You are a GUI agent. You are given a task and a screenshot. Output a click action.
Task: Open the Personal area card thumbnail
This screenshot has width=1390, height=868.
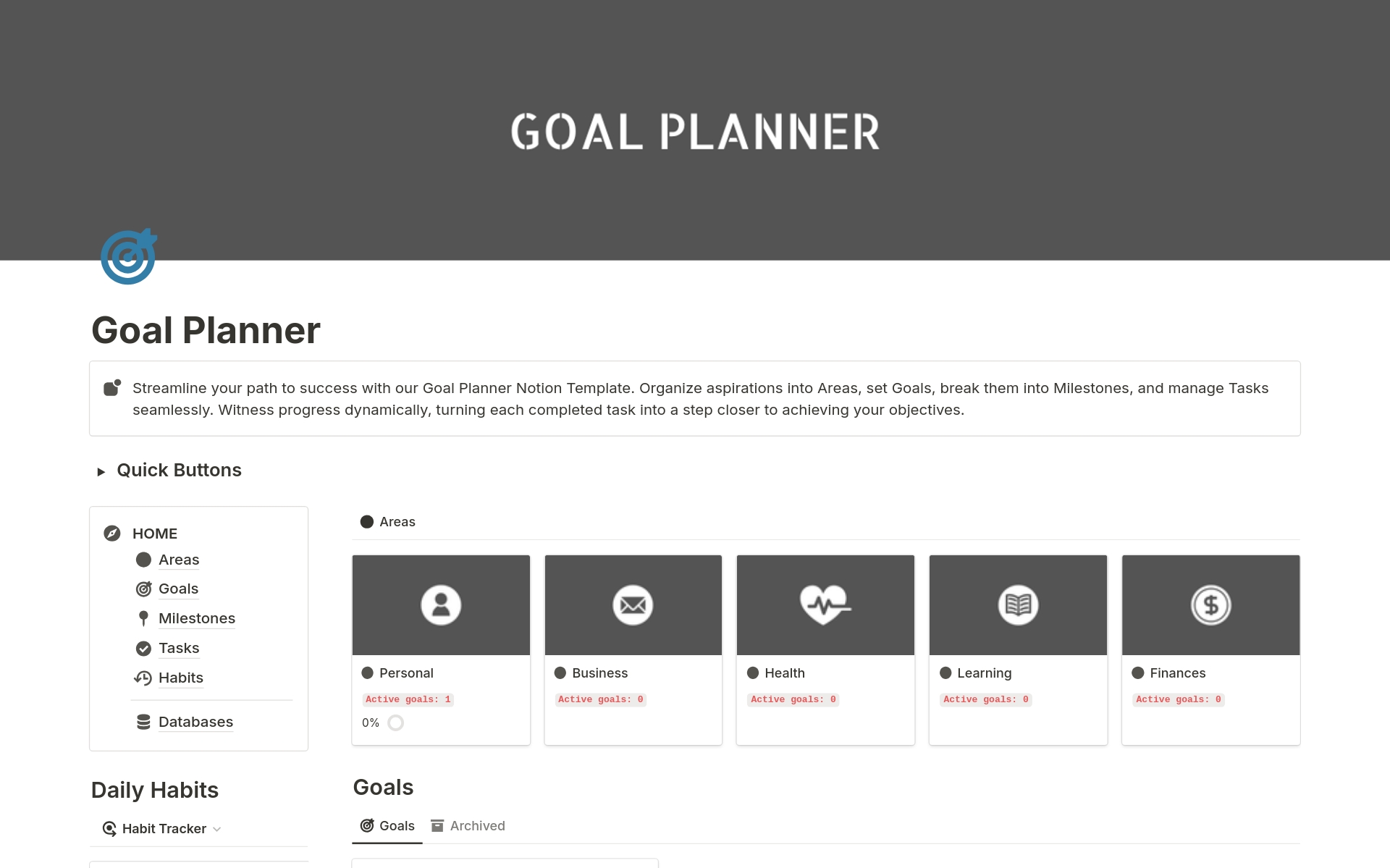point(441,604)
